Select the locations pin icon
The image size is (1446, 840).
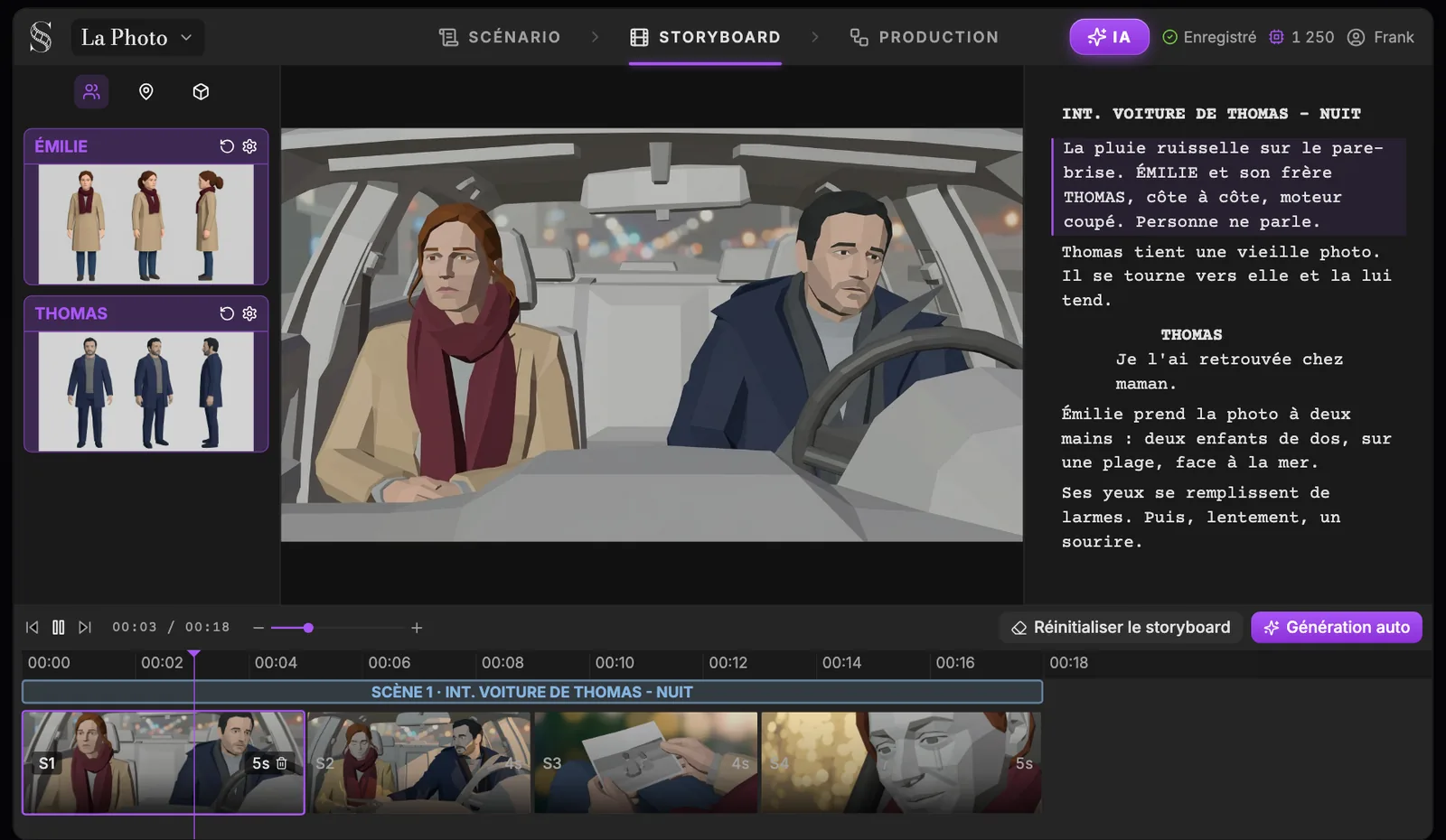tap(146, 91)
